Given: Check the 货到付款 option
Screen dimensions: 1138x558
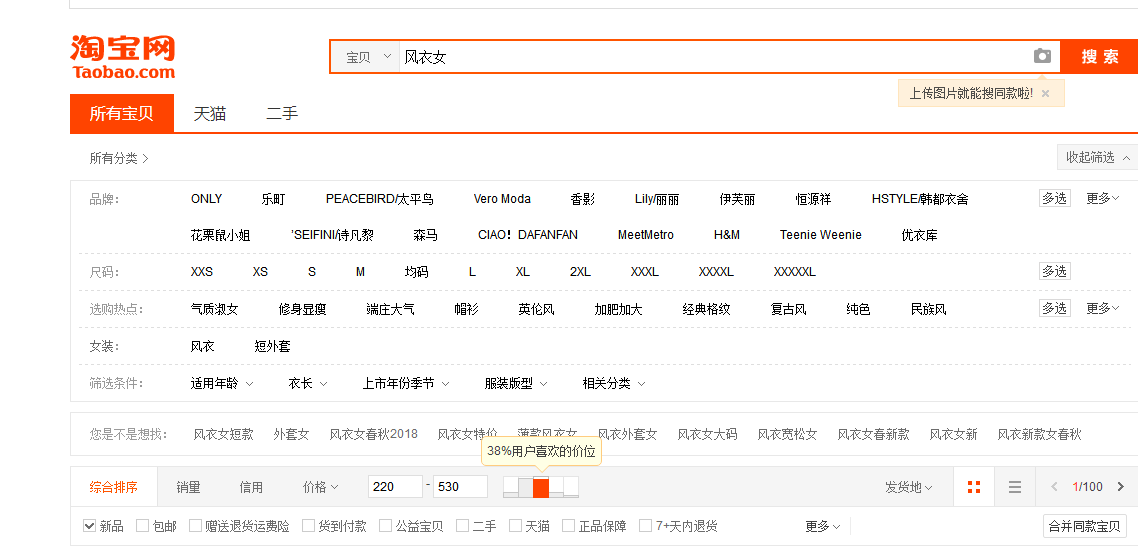Looking at the screenshot, I should (309, 526).
